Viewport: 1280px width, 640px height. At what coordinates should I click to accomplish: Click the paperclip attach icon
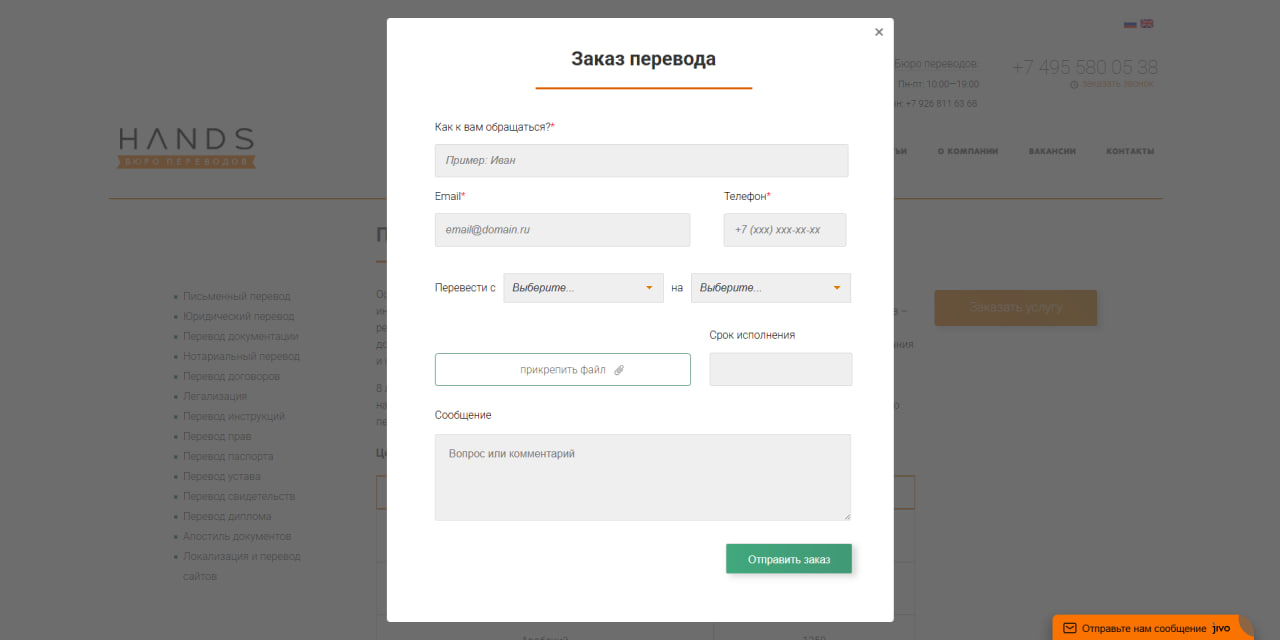coord(619,370)
